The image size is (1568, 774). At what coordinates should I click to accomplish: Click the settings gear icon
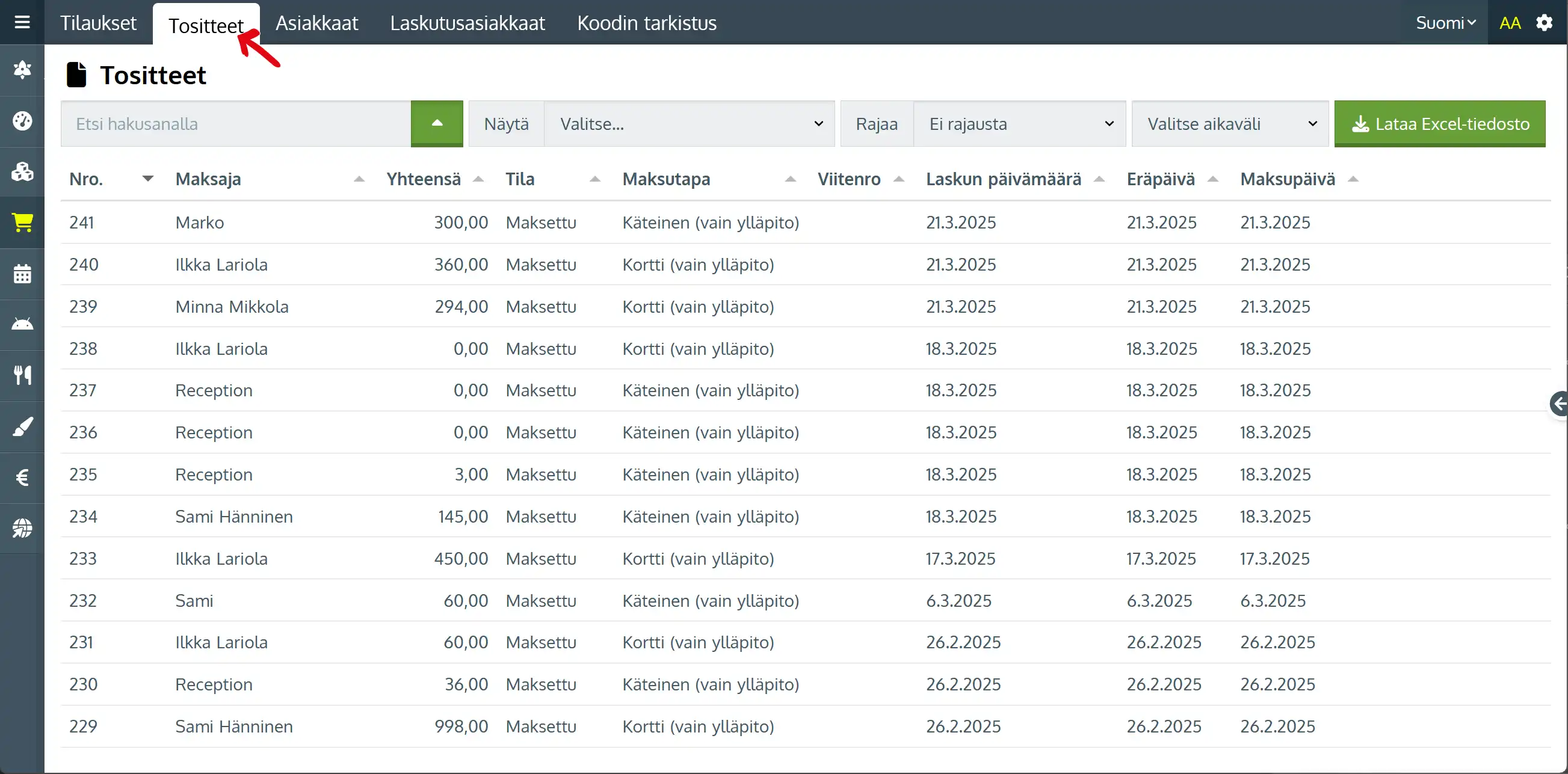tap(1544, 22)
